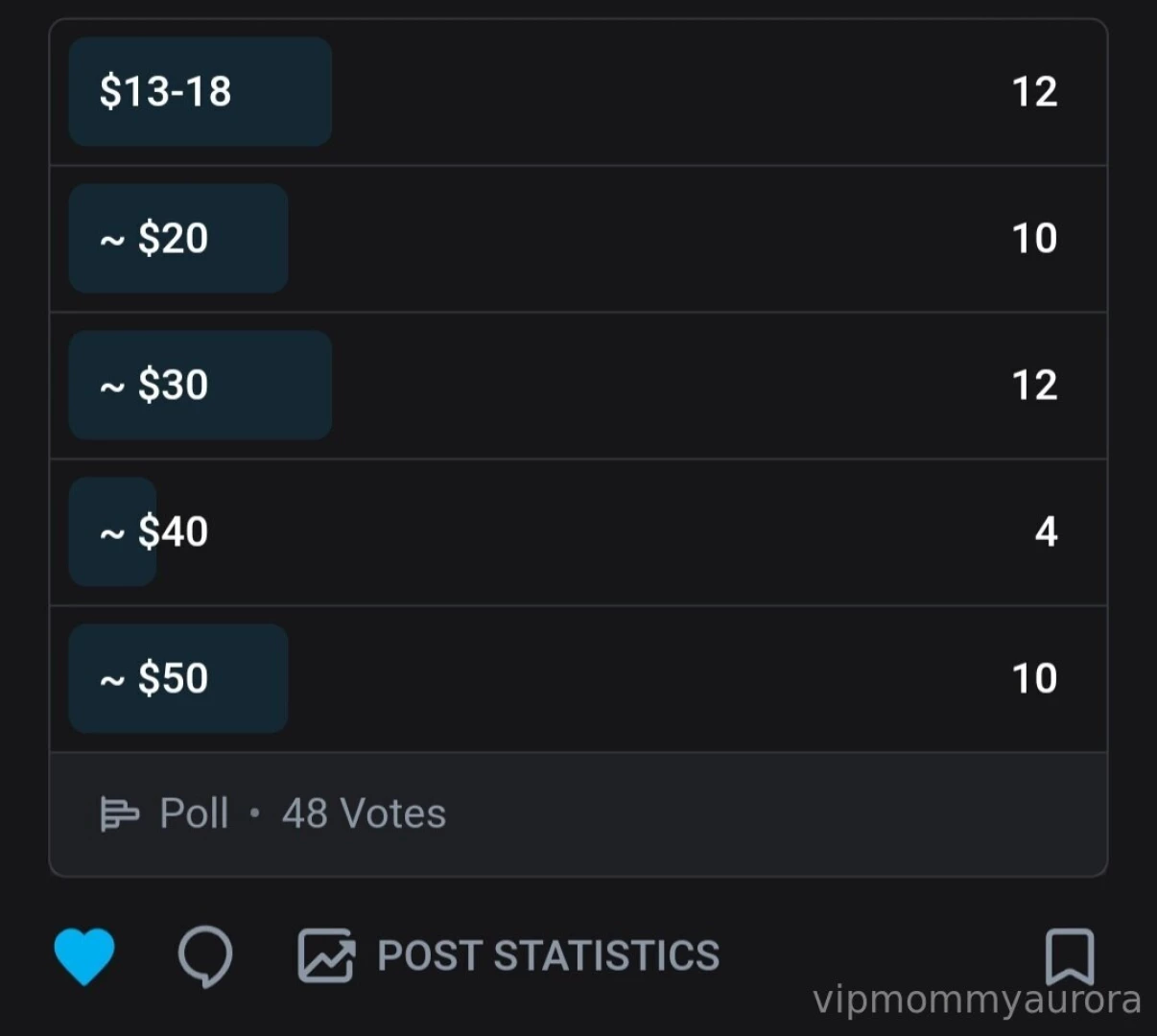Click the post statistics chart icon
Viewport: 1157px width, 1036px height.
pyautogui.click(x=326, y=955)
